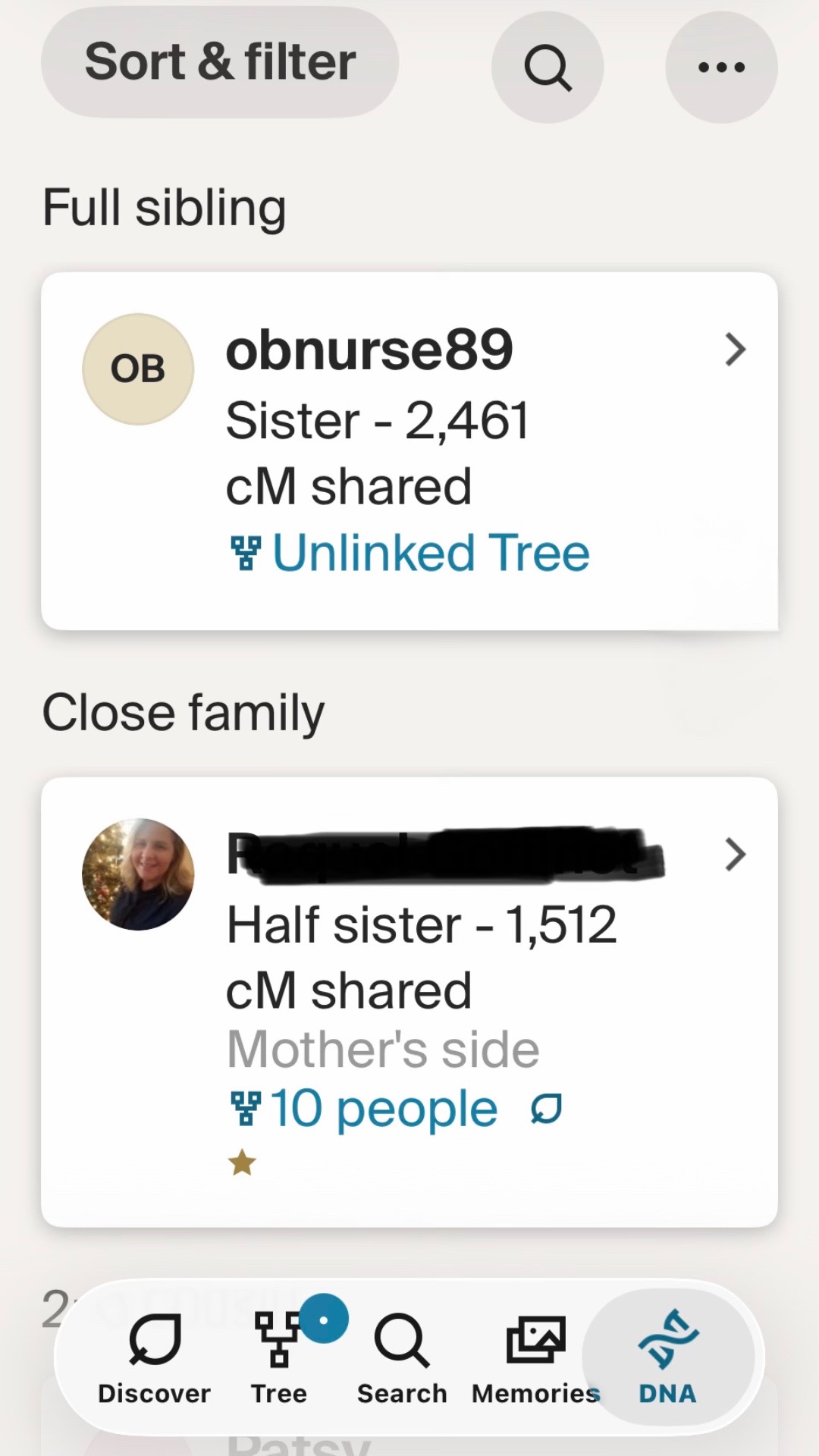Toggle the gold star on half sister match
Viewport: 819px width, 1456px height.
[242, 1163]
